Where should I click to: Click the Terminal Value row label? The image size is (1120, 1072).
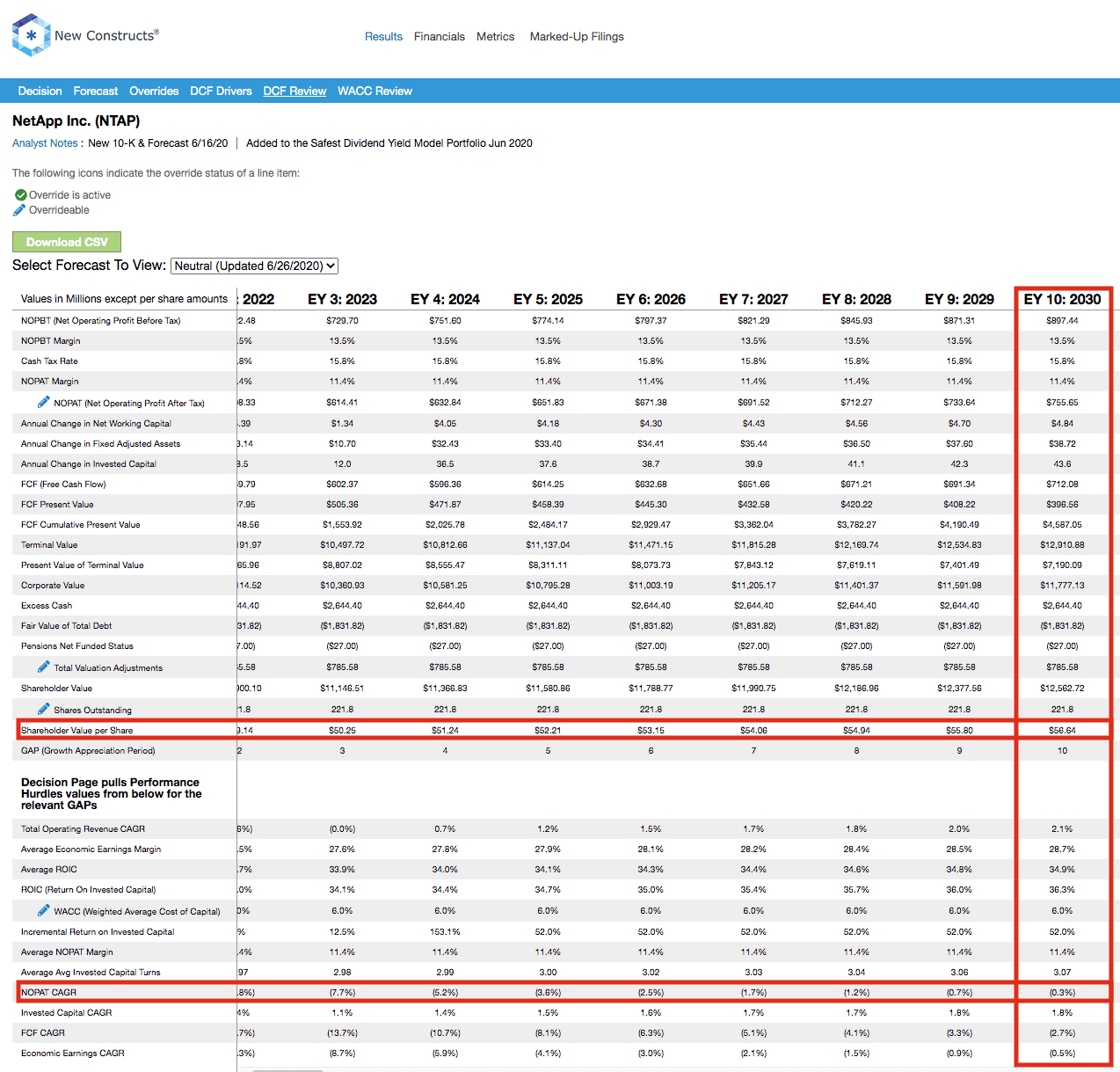[x=49, y=545]
